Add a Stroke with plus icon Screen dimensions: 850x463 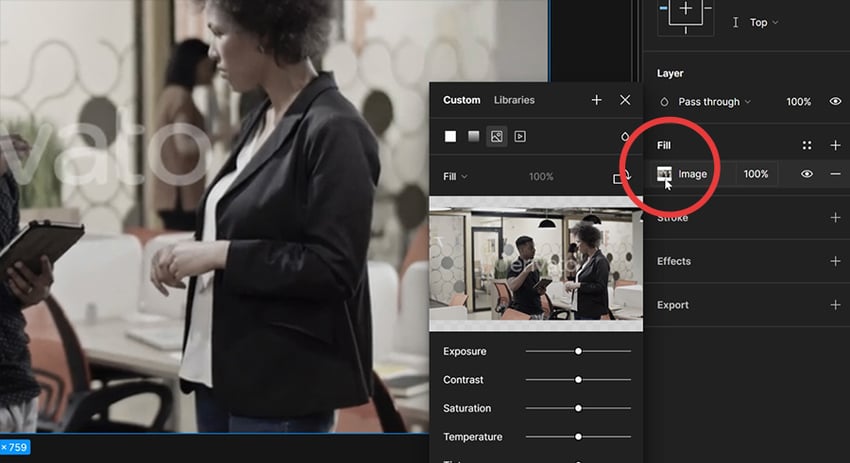coord(835,217)
